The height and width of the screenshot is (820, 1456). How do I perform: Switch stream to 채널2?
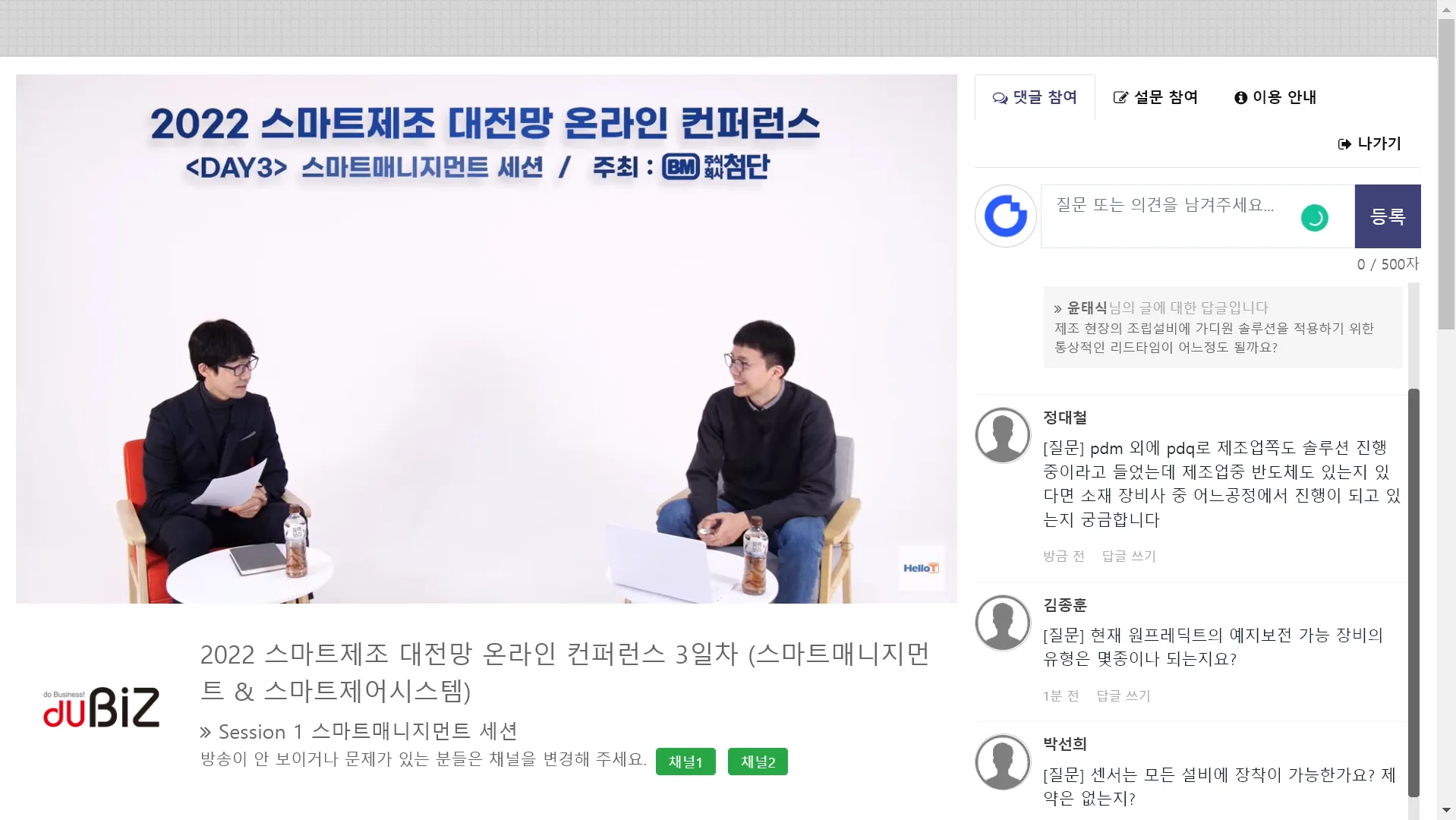pos(758,762)
